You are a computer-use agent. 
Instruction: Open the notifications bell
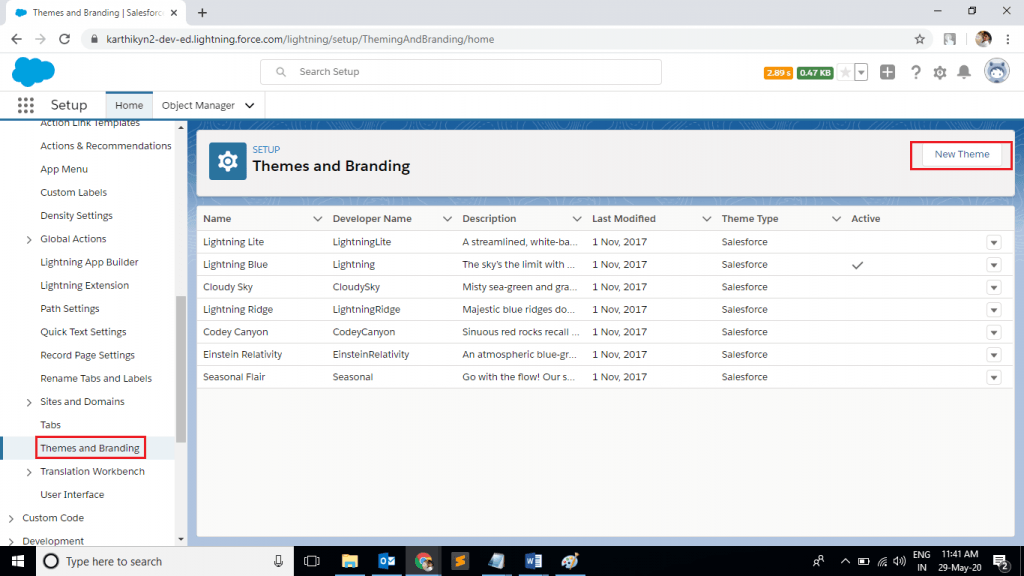[963, 72]
